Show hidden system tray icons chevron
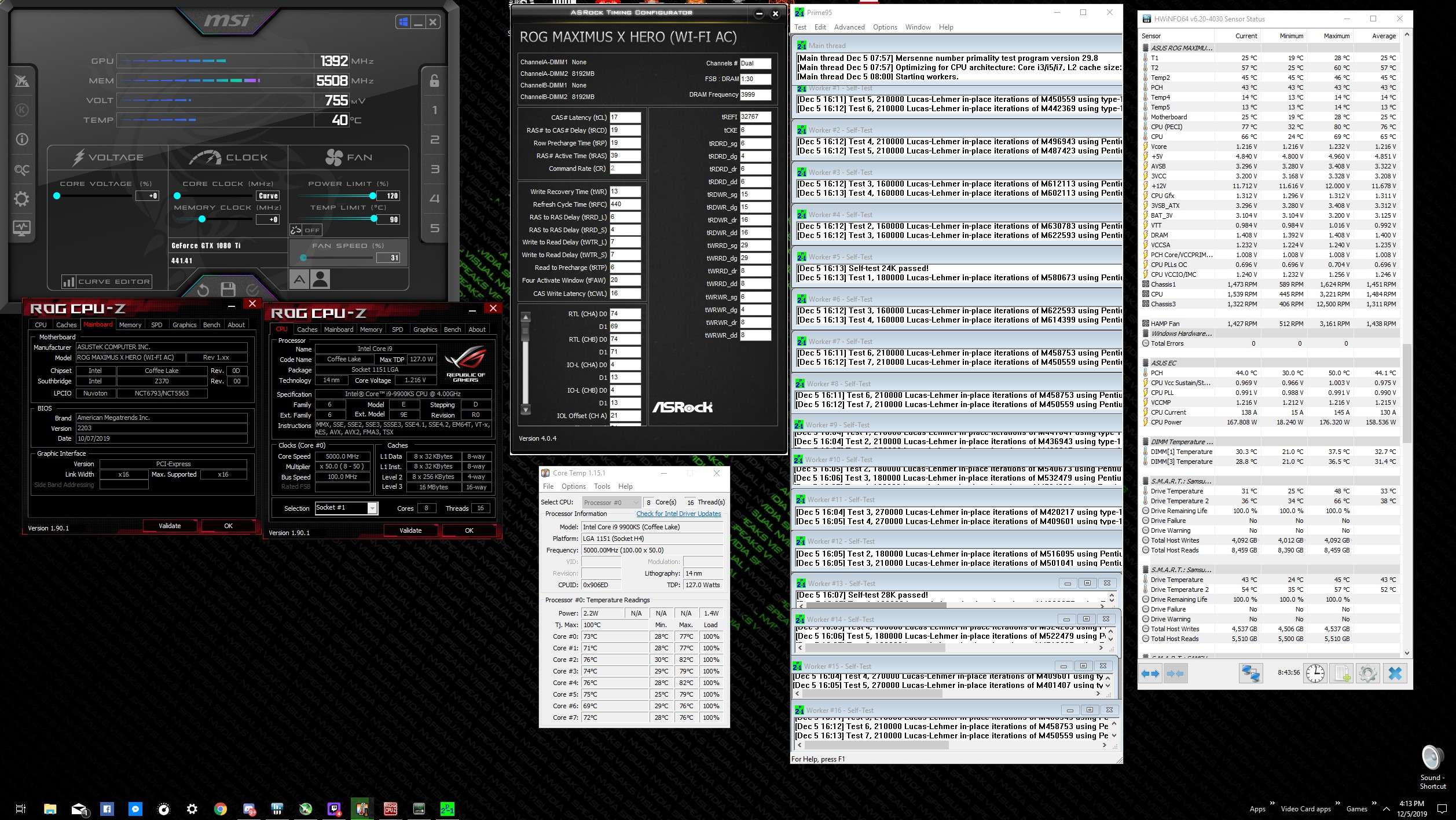Screen dimensions: 1456x820 (x=1386, y=809)
